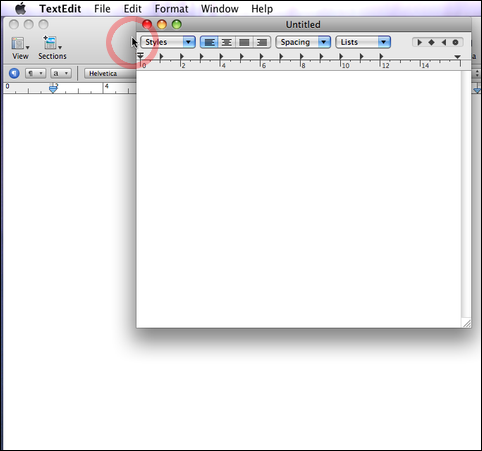
Task: Select justify text alignment button
Action: (244, 42)
